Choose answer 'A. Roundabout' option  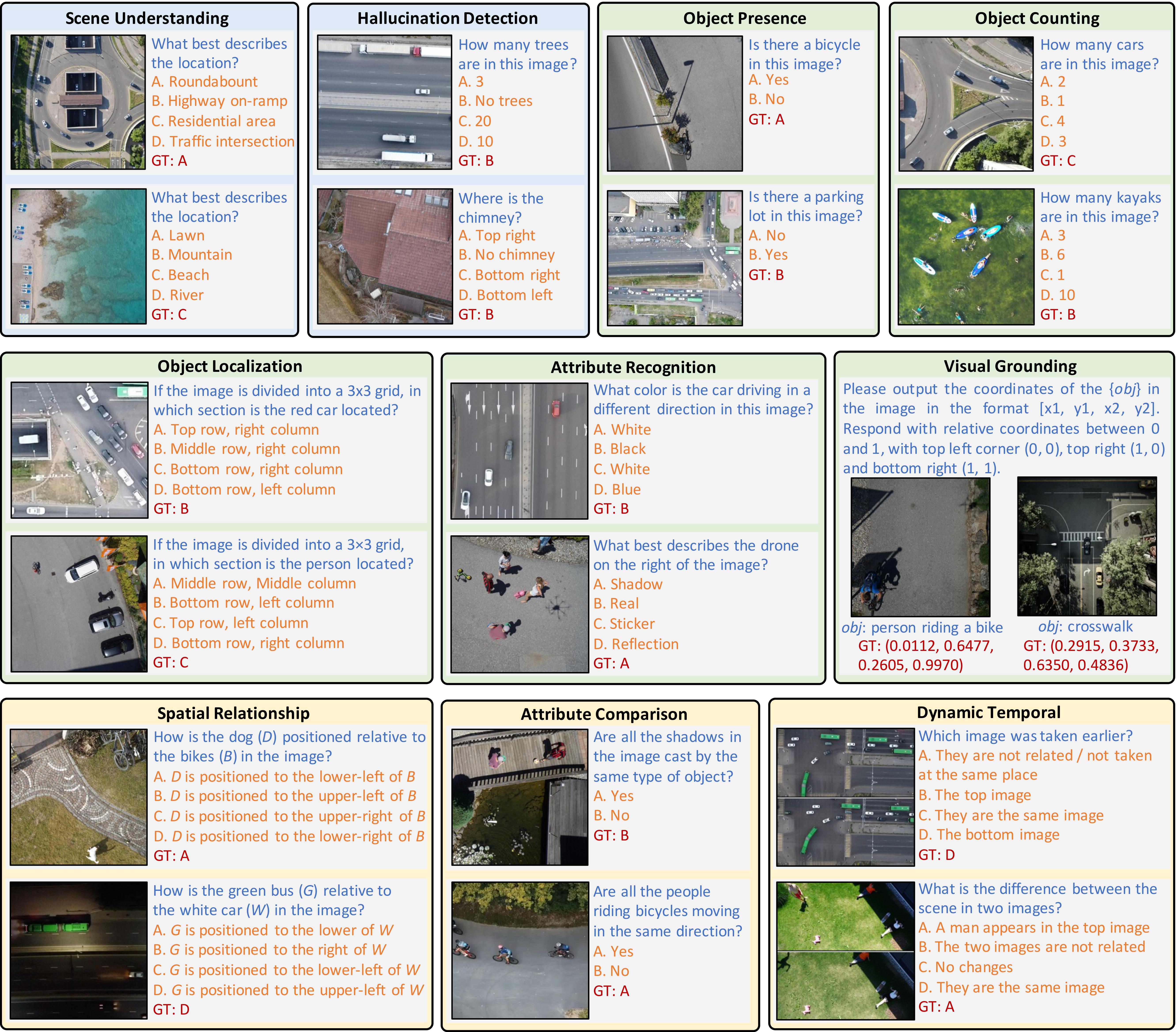point(204,82)
